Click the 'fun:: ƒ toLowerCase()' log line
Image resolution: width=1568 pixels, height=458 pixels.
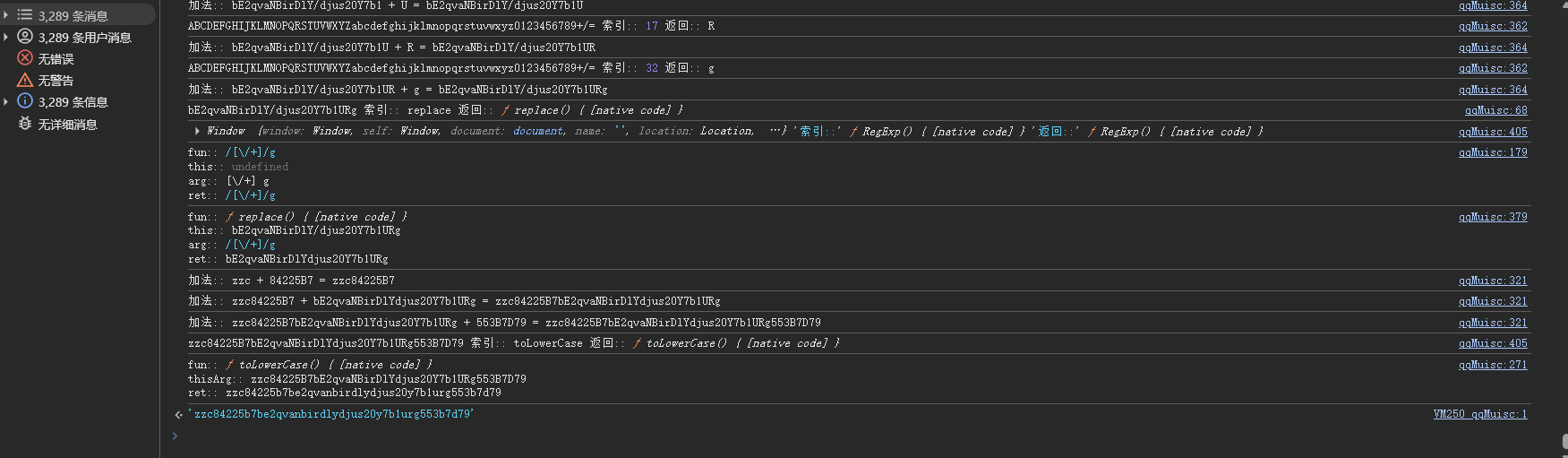[x=310, y=365]
